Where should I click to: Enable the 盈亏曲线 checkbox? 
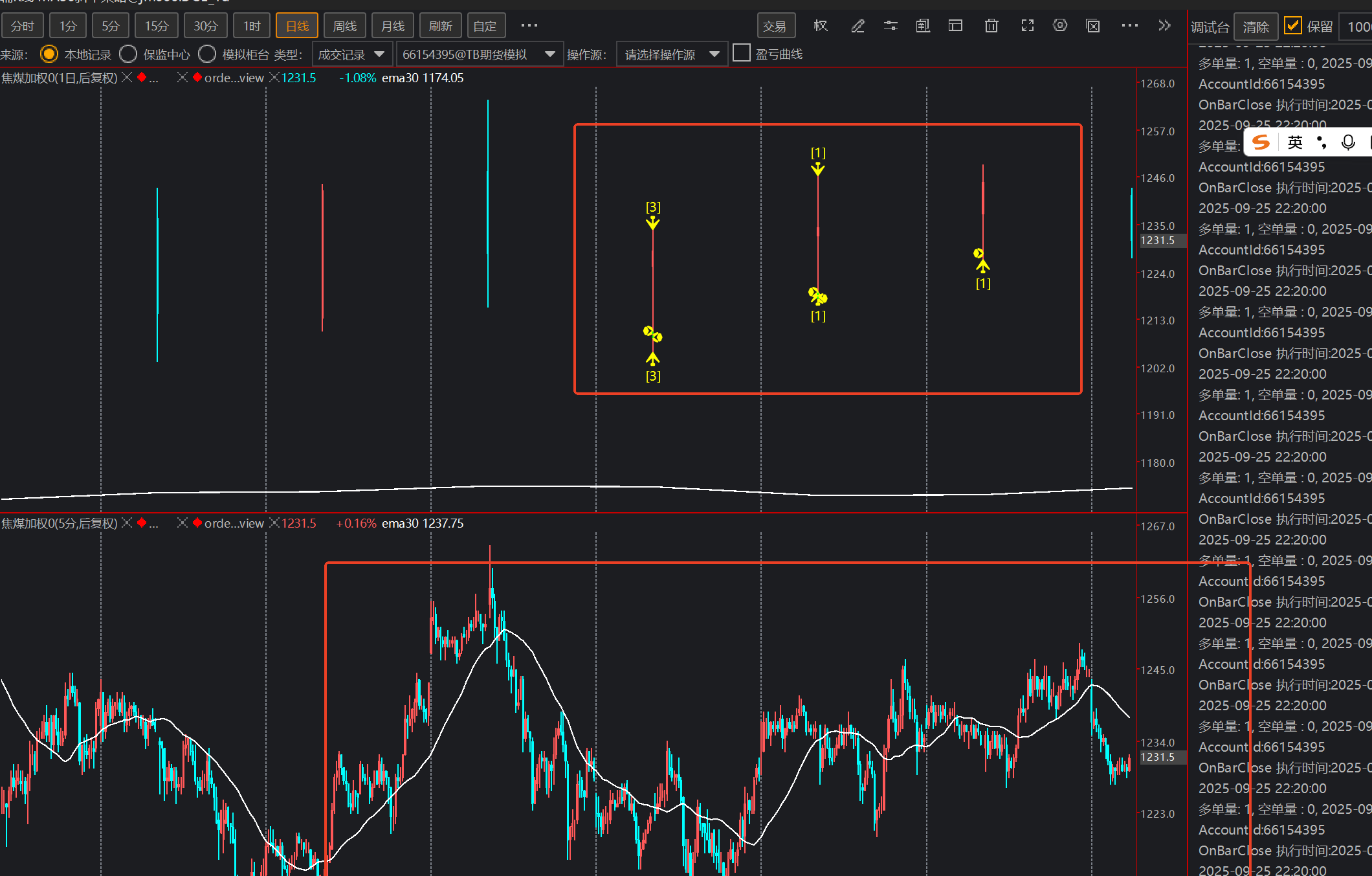(x=742, y=53)
